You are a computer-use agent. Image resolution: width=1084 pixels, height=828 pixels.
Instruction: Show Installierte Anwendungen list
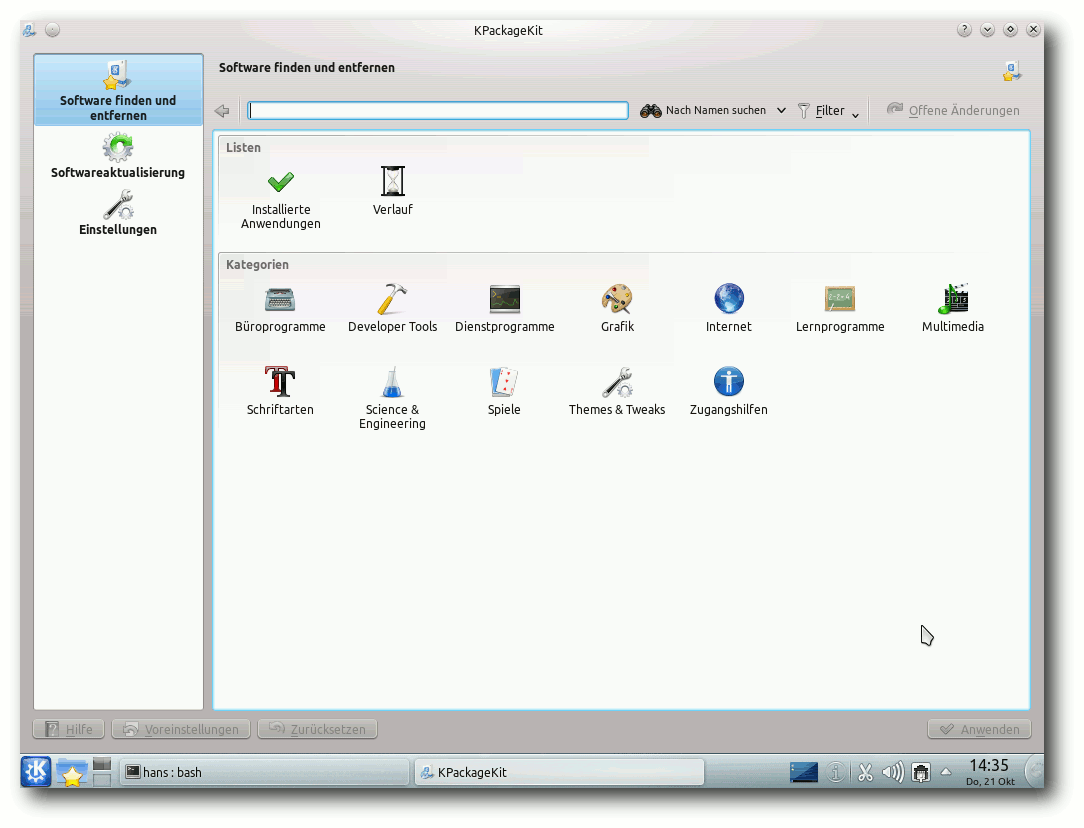(281, 183)
